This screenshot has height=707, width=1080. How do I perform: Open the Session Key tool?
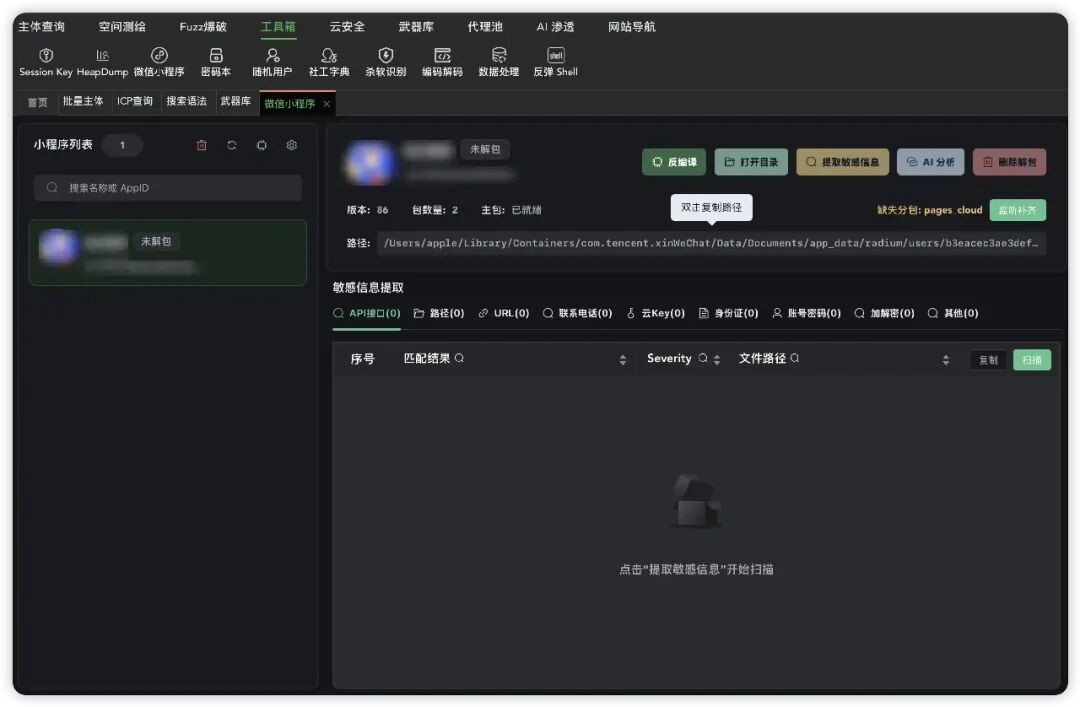click(45, 62)
